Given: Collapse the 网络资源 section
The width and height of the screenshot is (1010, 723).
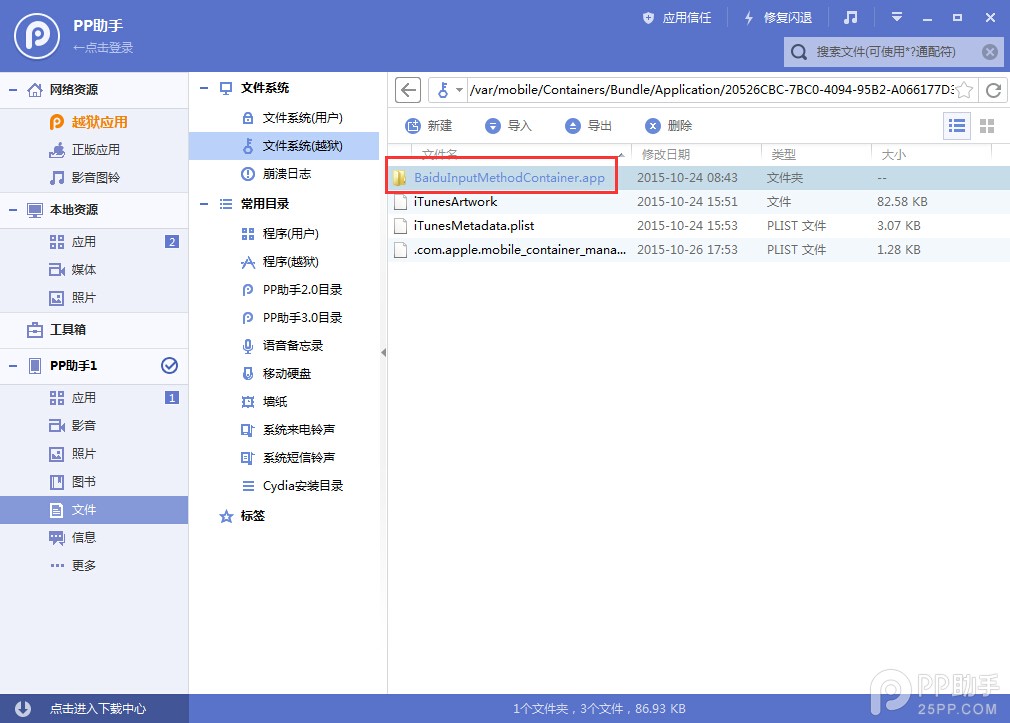Looking at the screenshot, I should click(13, 90).
